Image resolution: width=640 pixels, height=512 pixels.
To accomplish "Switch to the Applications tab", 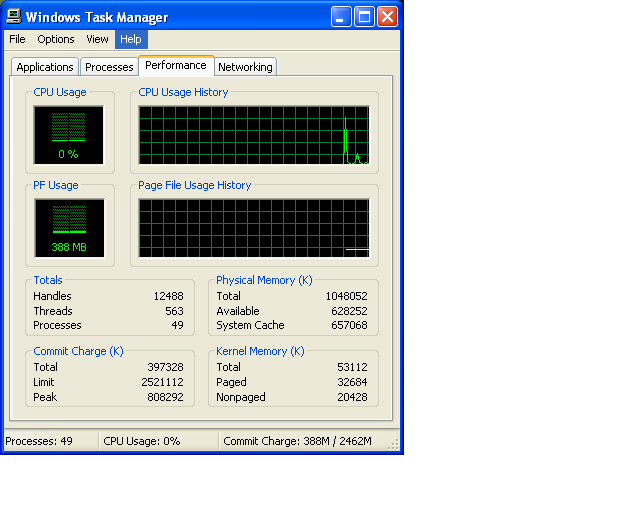I will [45, 67].
